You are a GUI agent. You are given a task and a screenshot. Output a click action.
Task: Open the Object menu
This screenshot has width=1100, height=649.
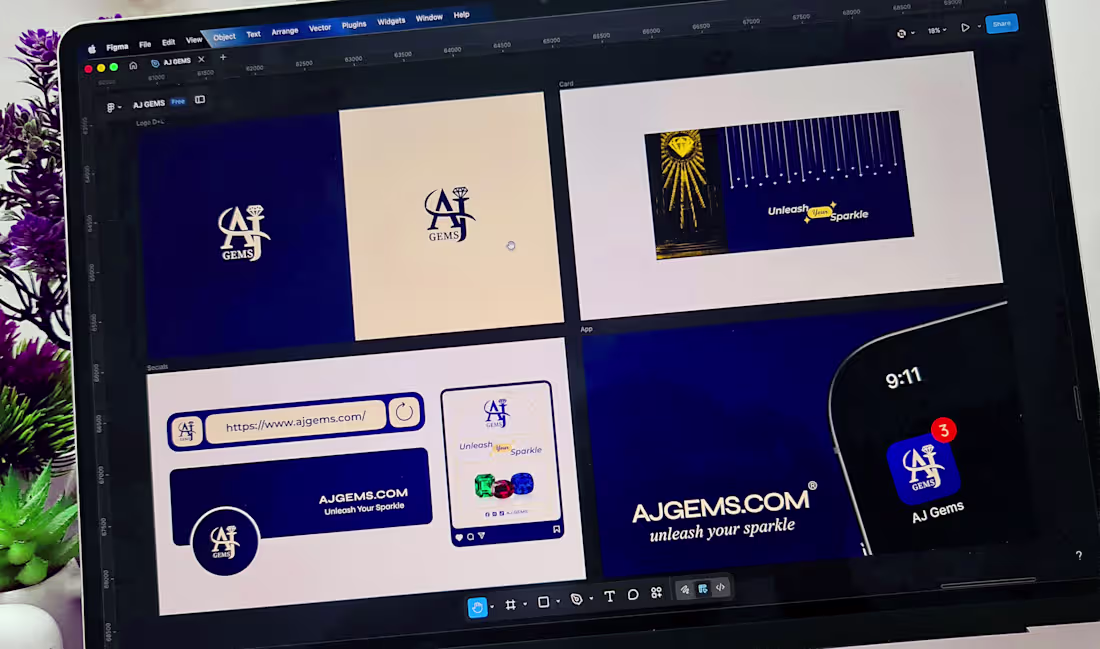click(x=224, y=36)
